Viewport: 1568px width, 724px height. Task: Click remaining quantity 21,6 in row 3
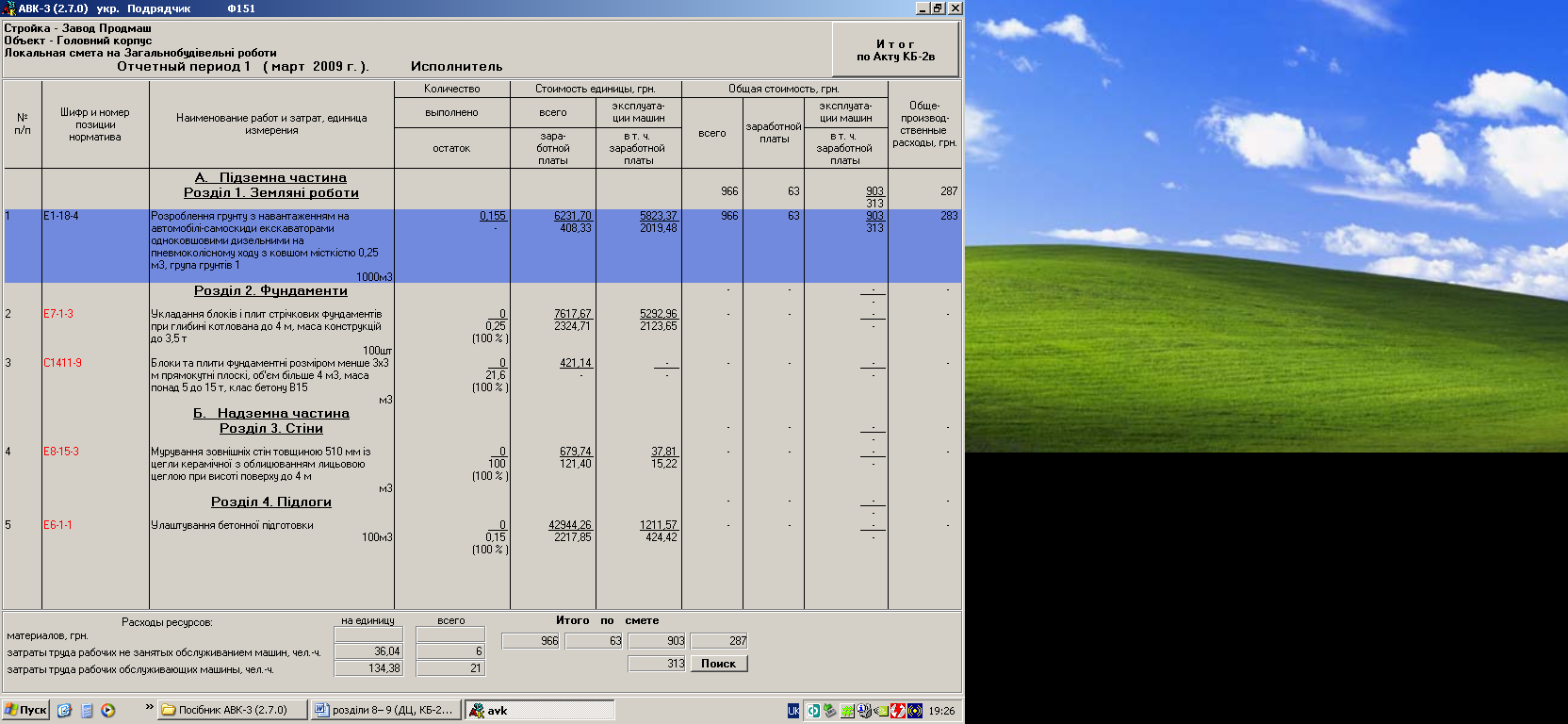click(x=496, y=375)
